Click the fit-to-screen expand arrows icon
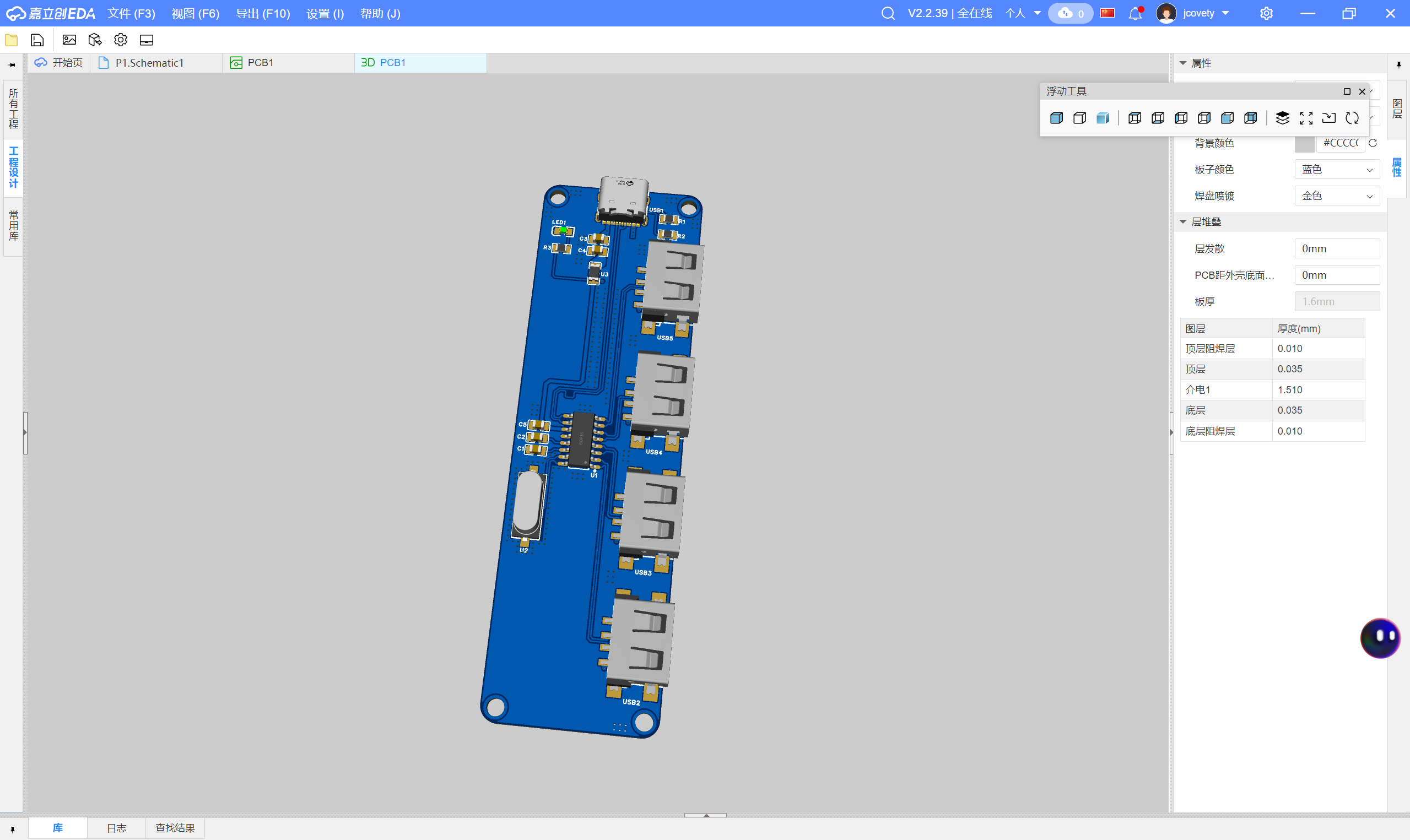The height and width of the screenshot is (840, 1410). 1306,118
